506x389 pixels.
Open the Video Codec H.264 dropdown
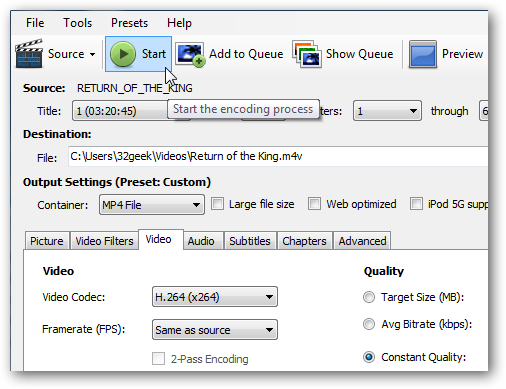[x=215, y=297]
